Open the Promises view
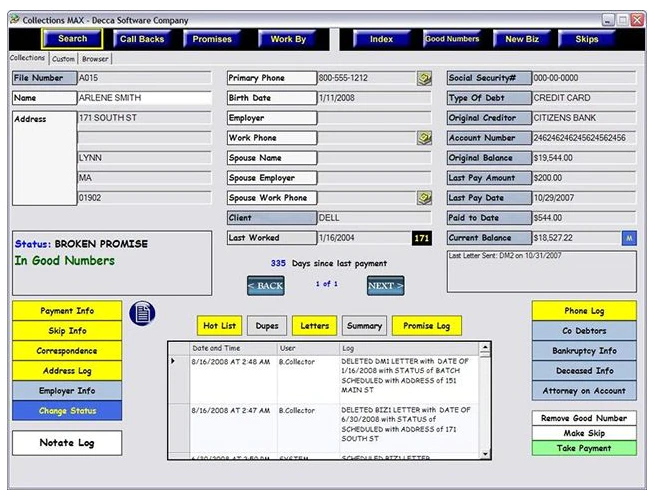This screenshot has height=496, width=655. click(212, 39)
